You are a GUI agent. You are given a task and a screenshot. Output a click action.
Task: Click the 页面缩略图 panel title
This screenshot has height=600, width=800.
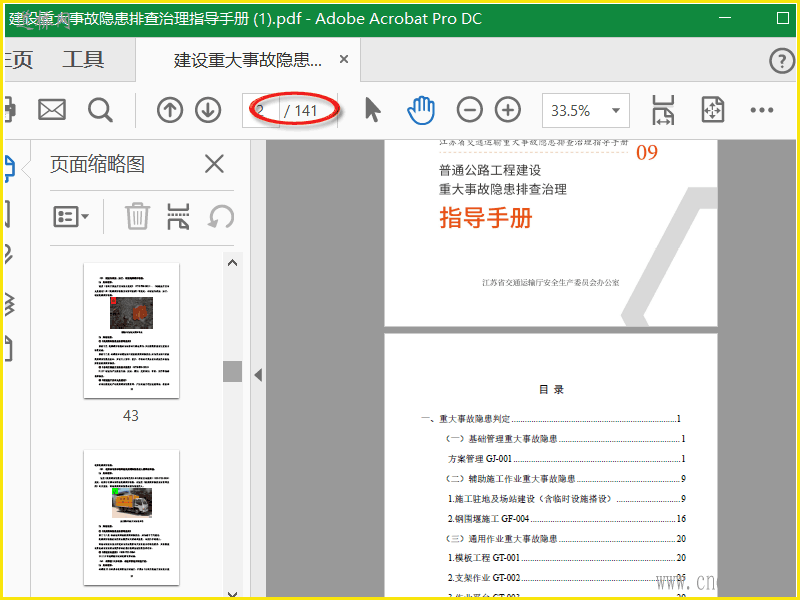tap(97, 164)
